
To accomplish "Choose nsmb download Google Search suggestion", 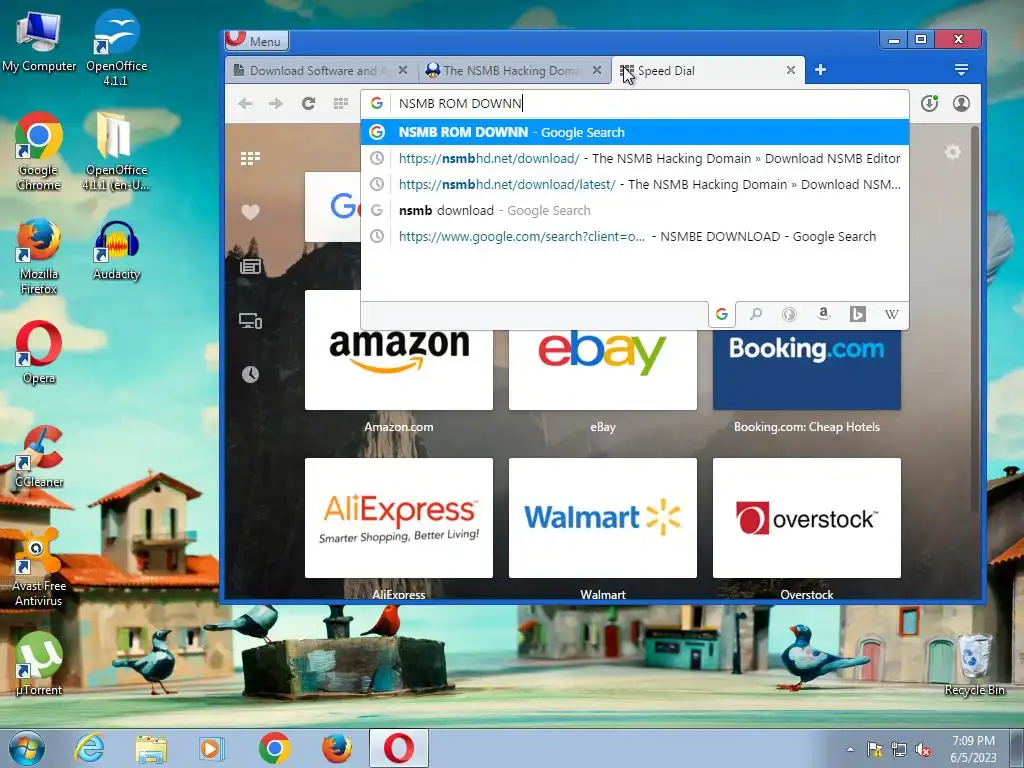I will point(635,210).
